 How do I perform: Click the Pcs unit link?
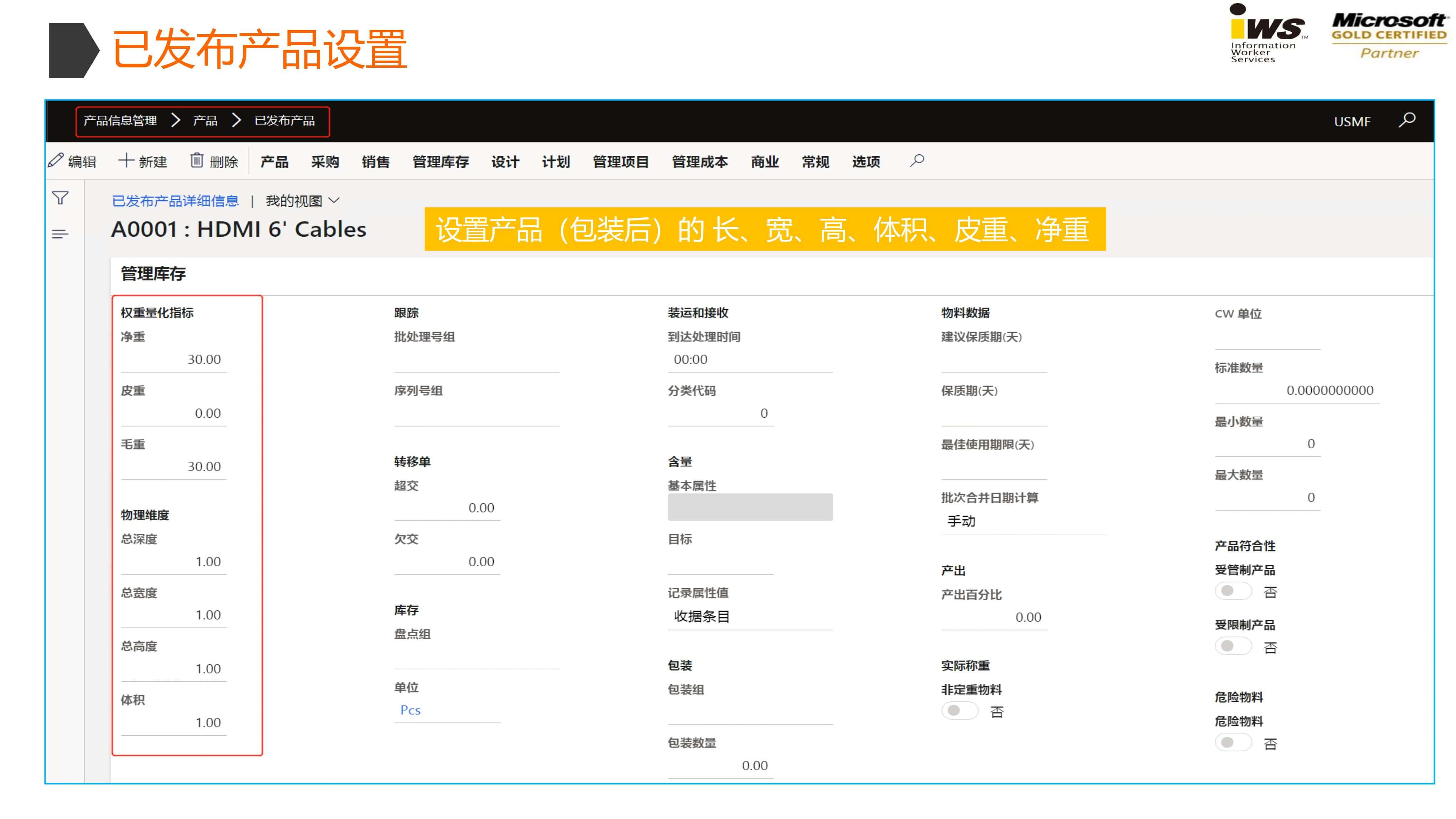(410, 710)
